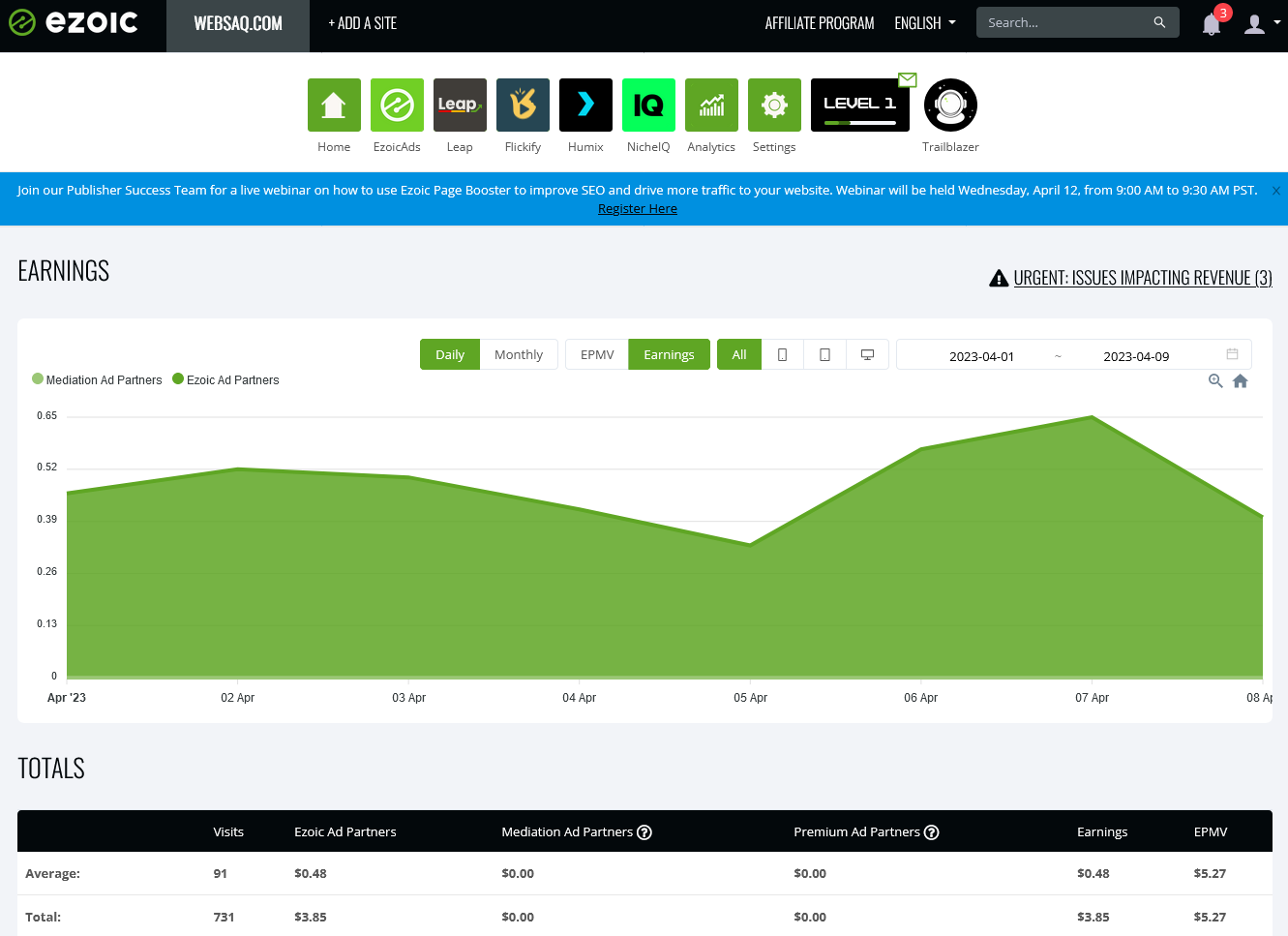Viewport: 1288px width, 936px height.
Task: Click the EPMV column header
Action: [x=1211, y=832]
